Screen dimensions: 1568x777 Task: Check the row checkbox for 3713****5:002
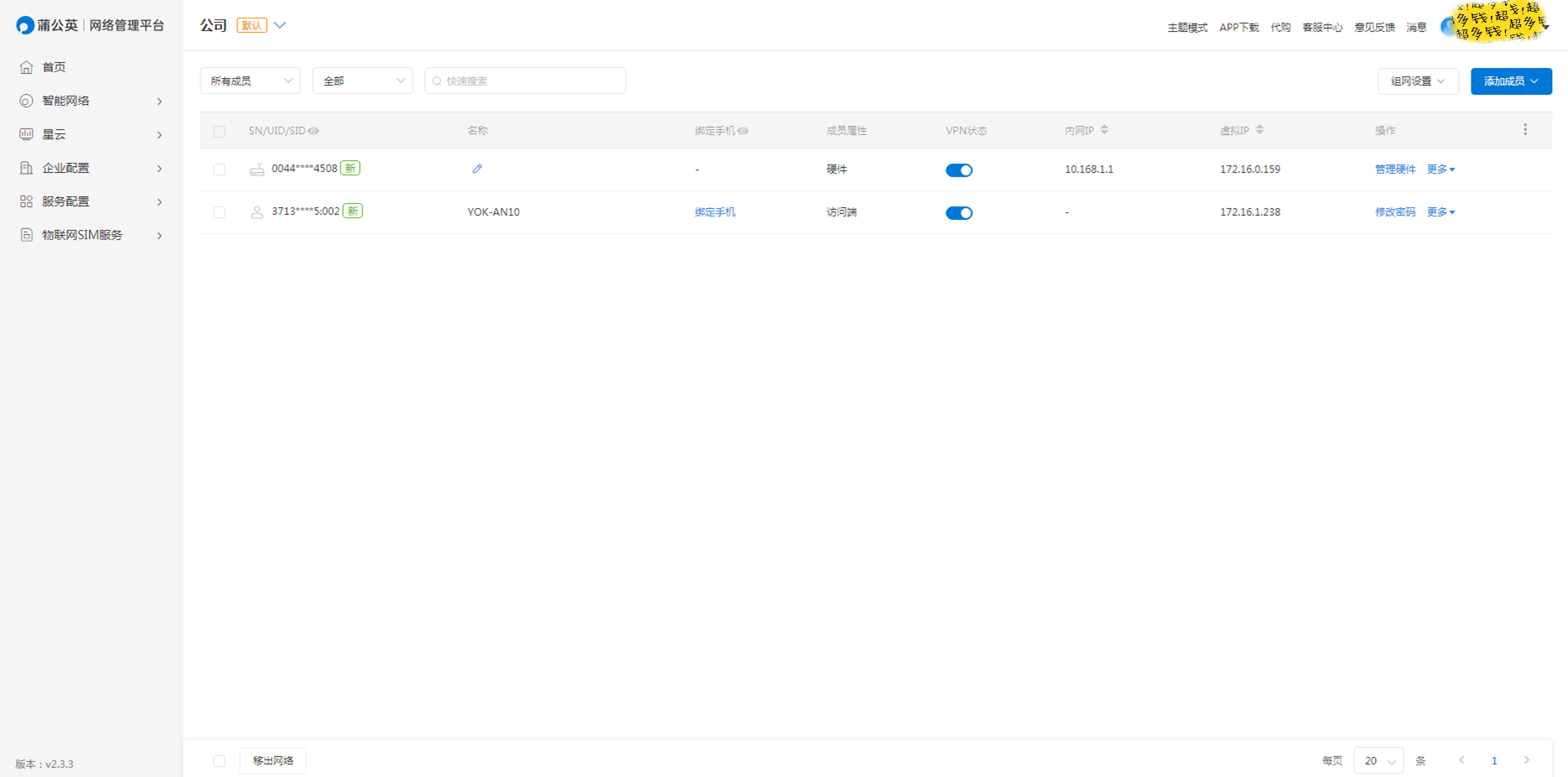click(219, 212)
